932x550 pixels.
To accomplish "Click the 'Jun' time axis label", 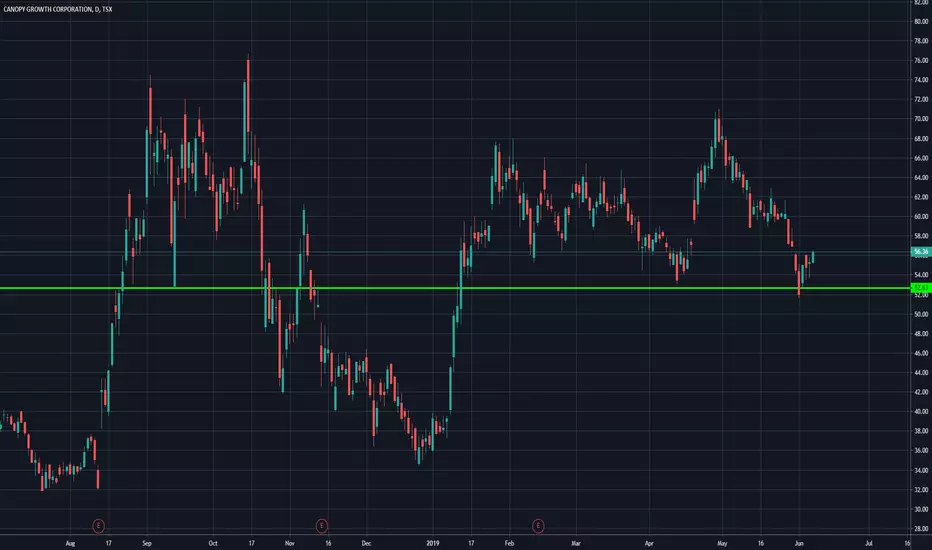I will 799,543.
